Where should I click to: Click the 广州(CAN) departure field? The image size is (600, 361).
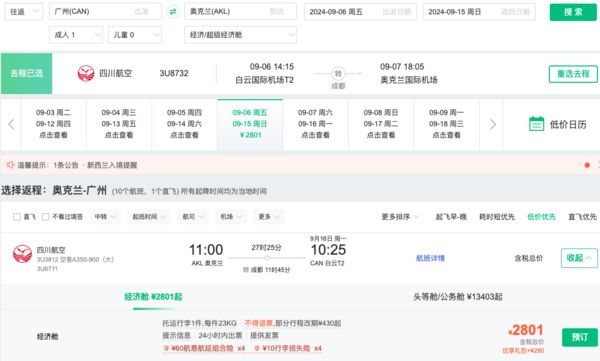[105, 11]
